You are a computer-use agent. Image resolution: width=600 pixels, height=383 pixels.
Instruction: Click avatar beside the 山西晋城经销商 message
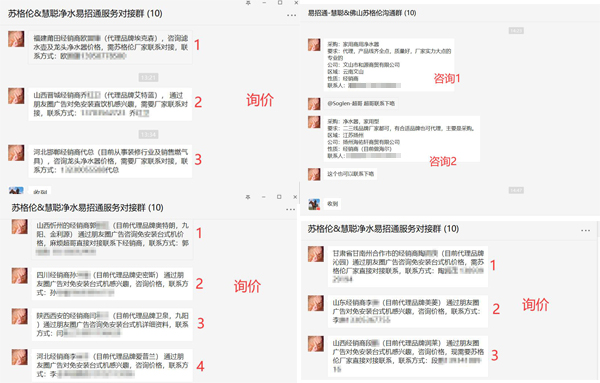[x=16, y=96]
